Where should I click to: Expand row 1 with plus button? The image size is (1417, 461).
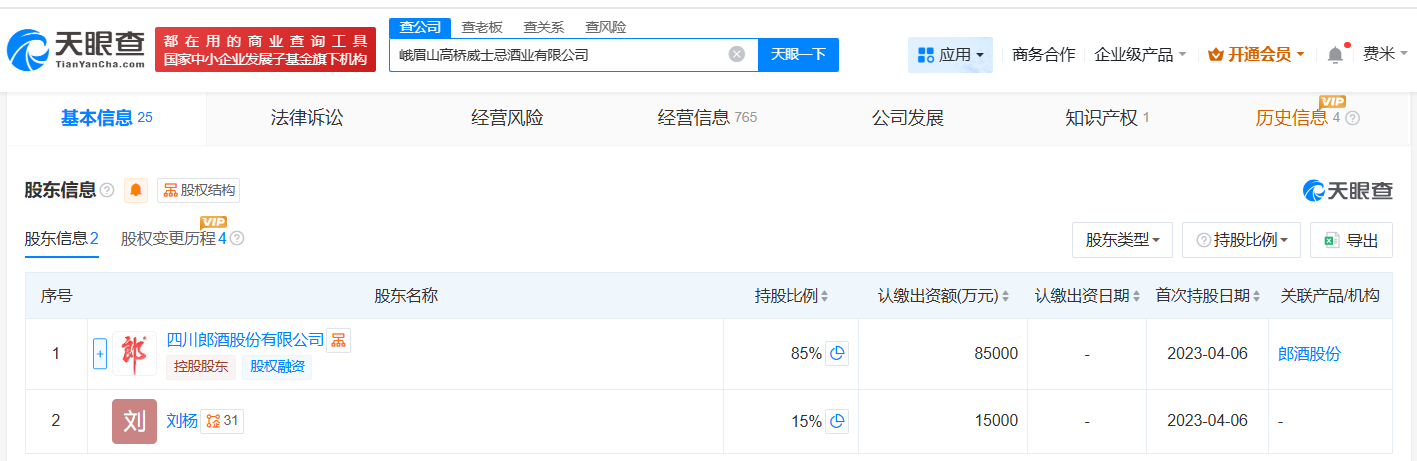(x=100, y=353)
